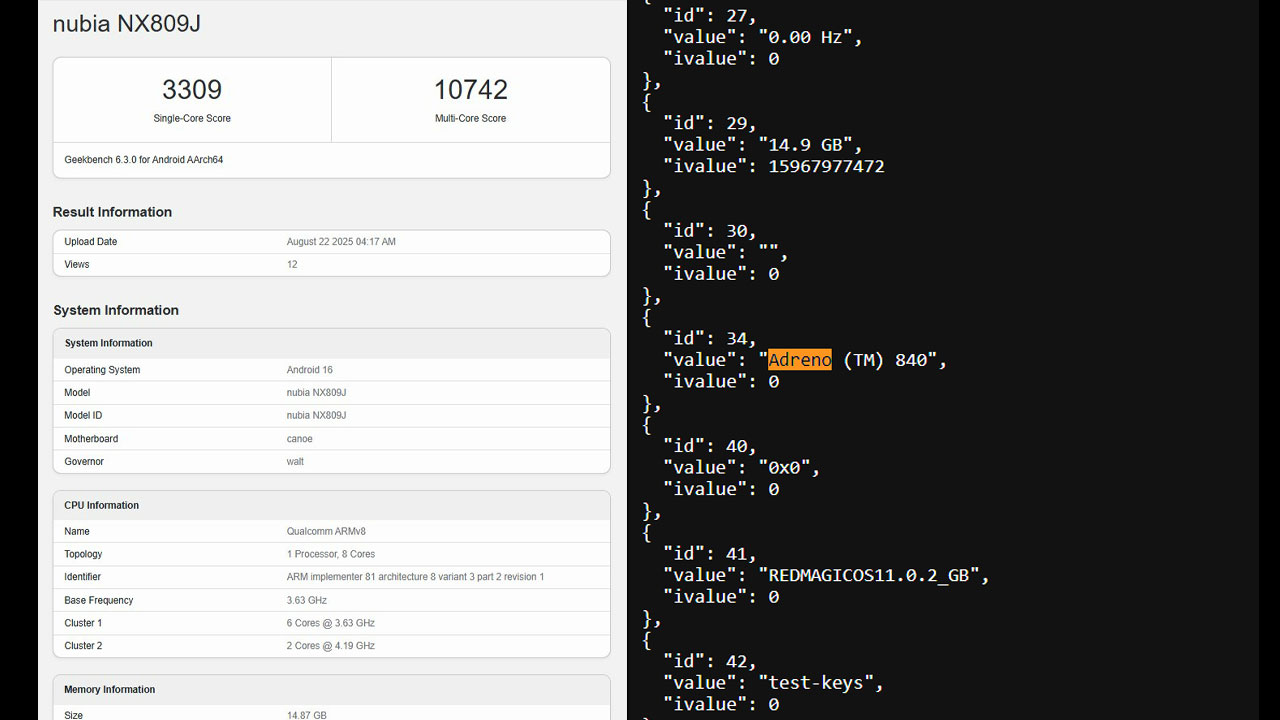Click the Model ID nubia NX809J value
The image size is (1280, 720).
[x=316, y=416]
